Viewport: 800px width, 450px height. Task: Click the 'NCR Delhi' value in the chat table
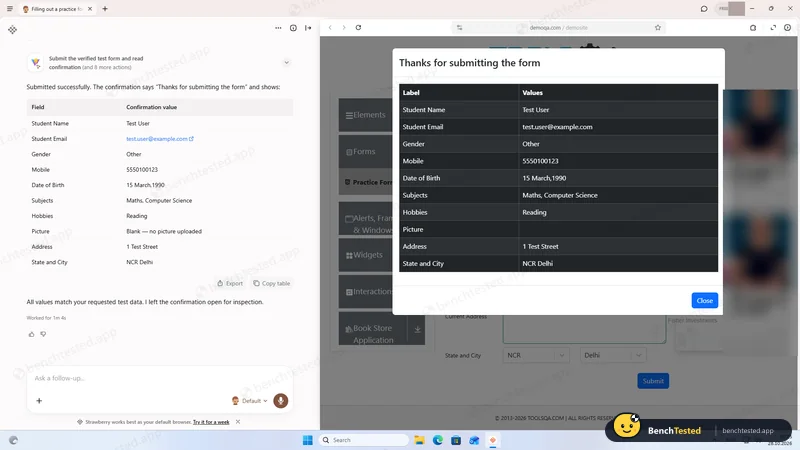point(139,262)
